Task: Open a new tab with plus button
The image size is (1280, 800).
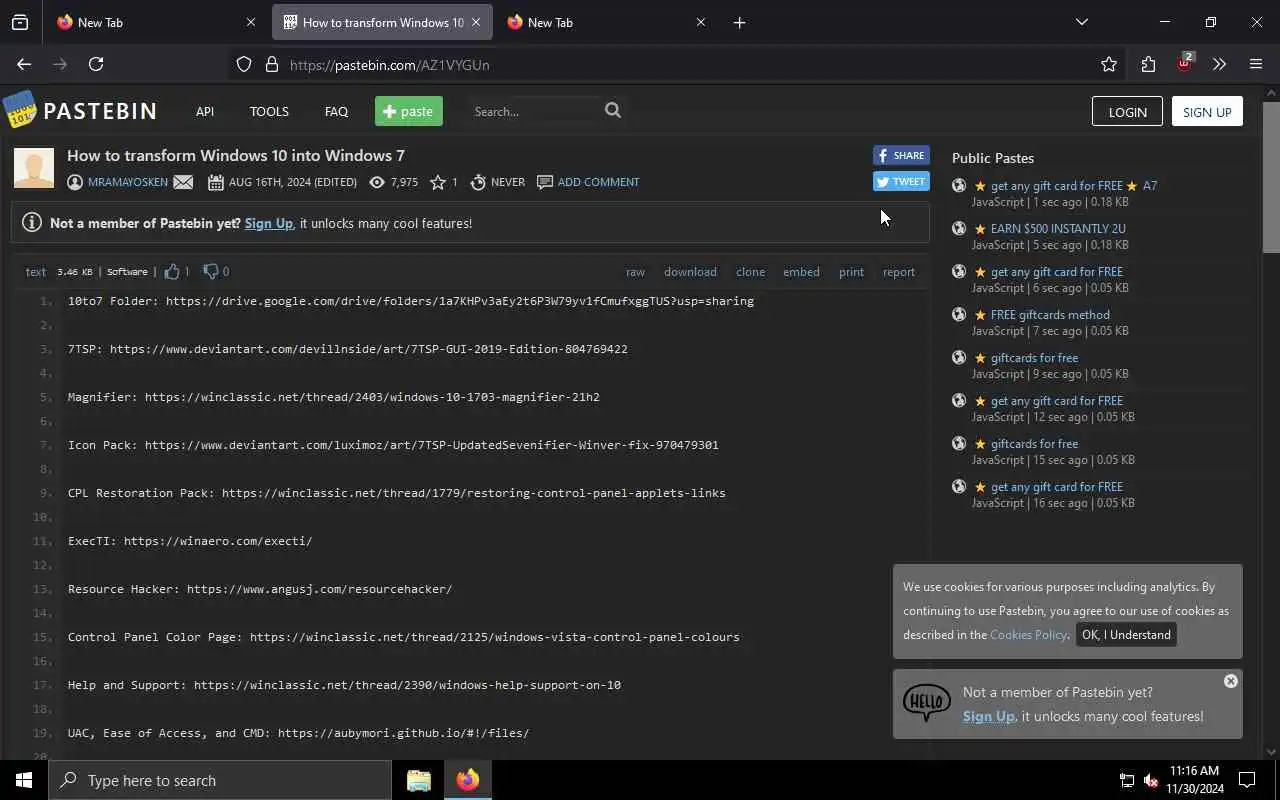Action: click(739, 22)
